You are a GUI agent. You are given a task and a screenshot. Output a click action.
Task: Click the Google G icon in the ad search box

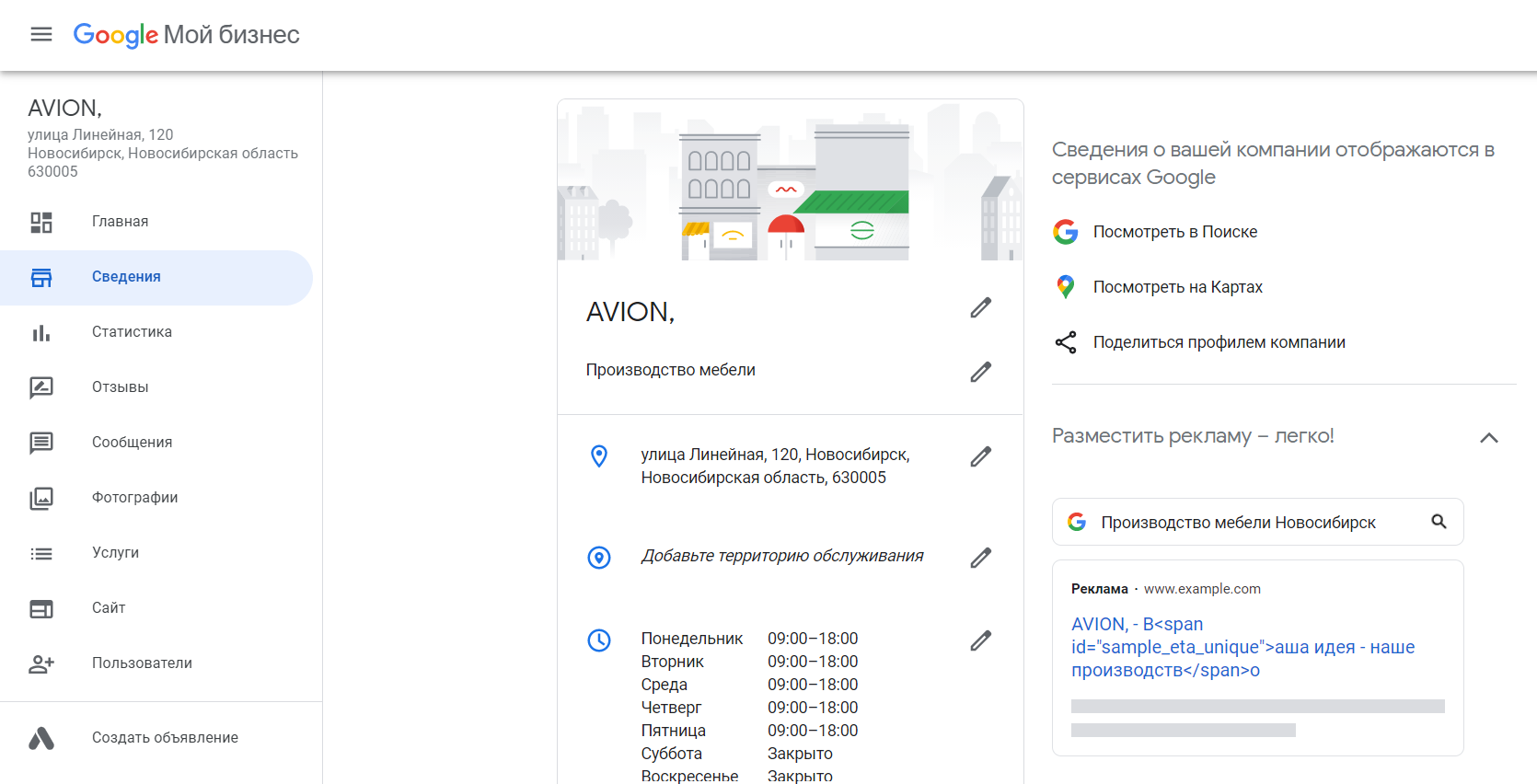point(1077,522)
